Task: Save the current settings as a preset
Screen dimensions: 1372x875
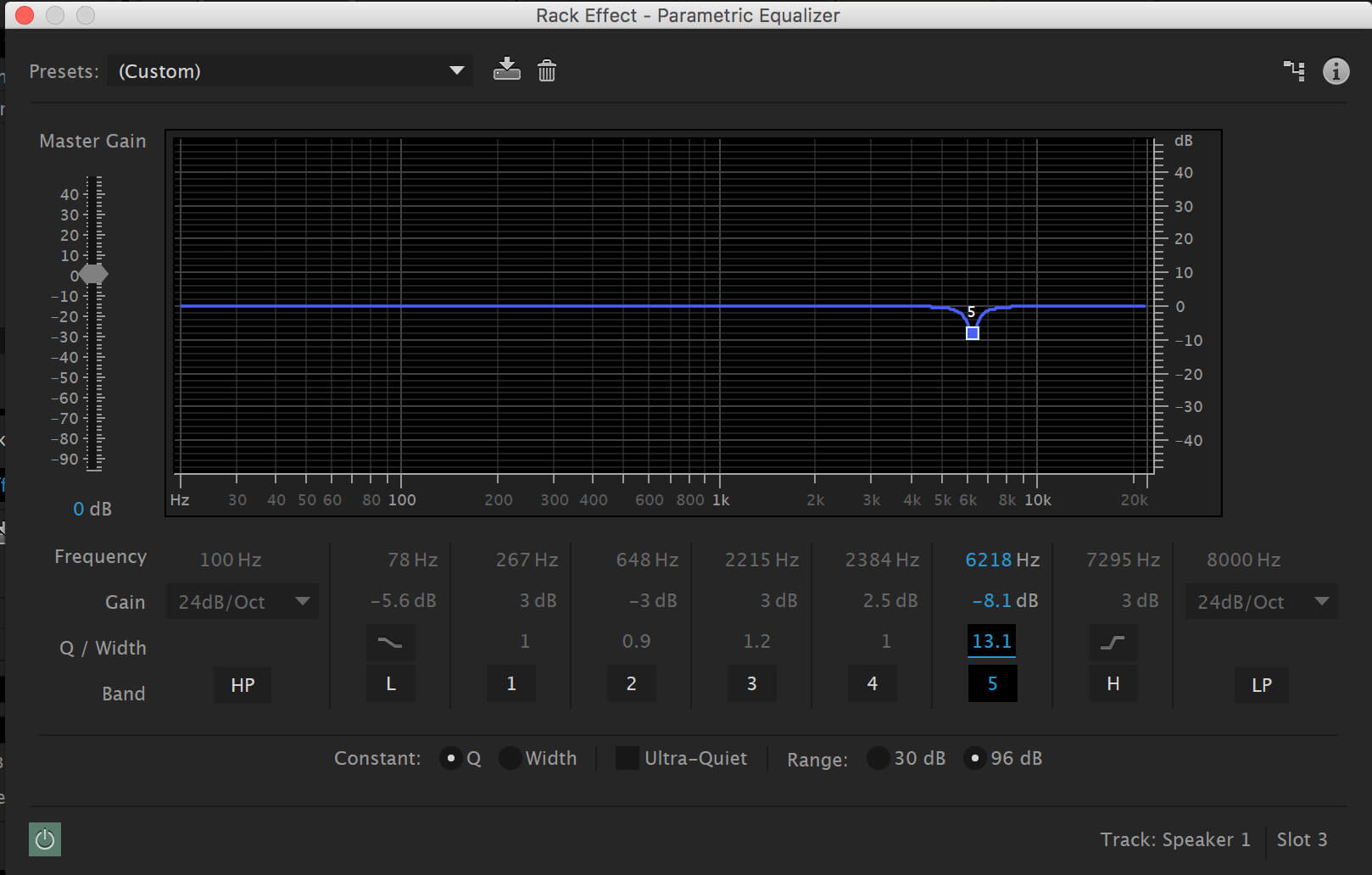Action: (x=506, y=70)
